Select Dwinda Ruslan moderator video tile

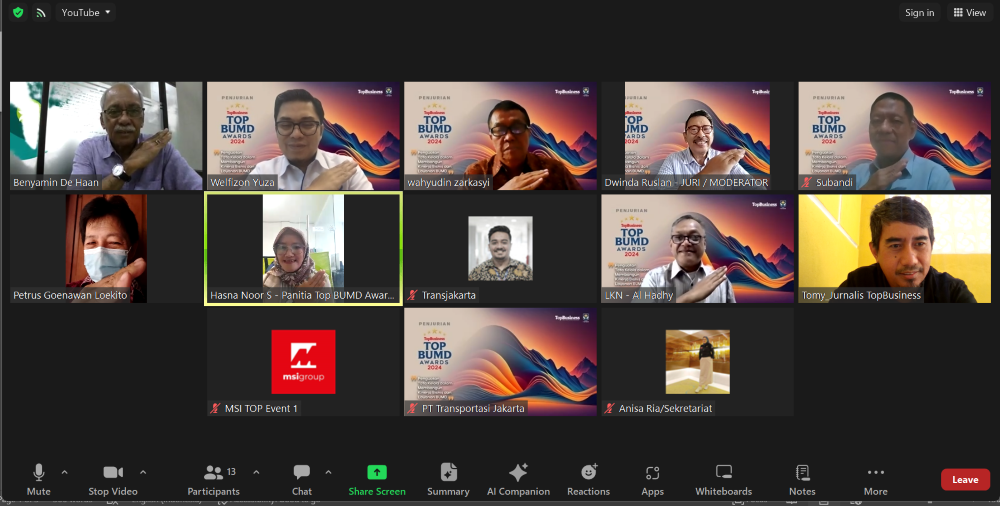pos(697,136)
